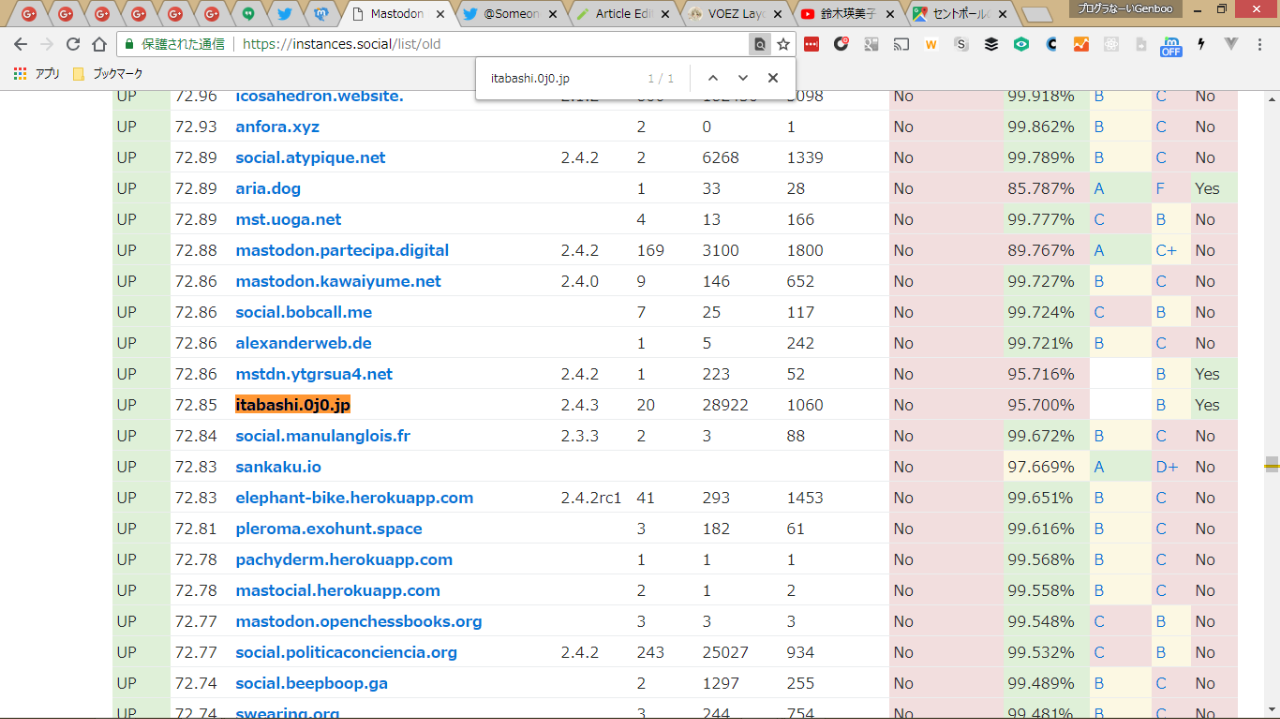Click the home icon in the toolbar
The height and width of the screenshot is (719, 1280).
pos(99,44)
